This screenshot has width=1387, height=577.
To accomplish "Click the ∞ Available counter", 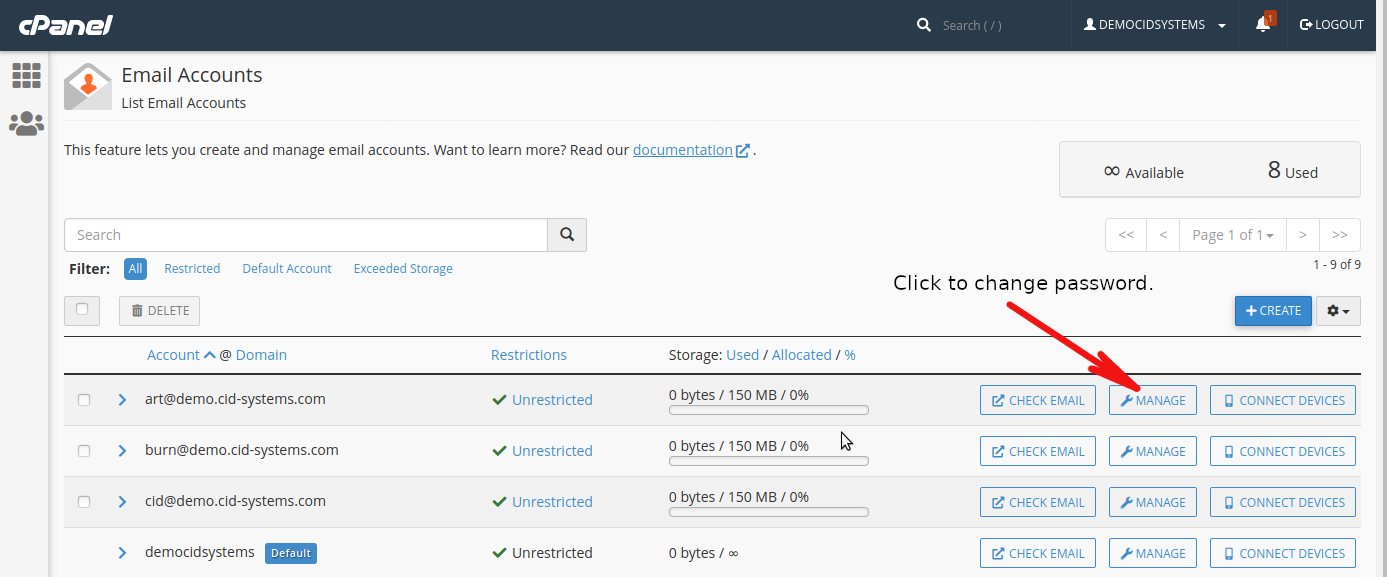I will [1143, 172].
